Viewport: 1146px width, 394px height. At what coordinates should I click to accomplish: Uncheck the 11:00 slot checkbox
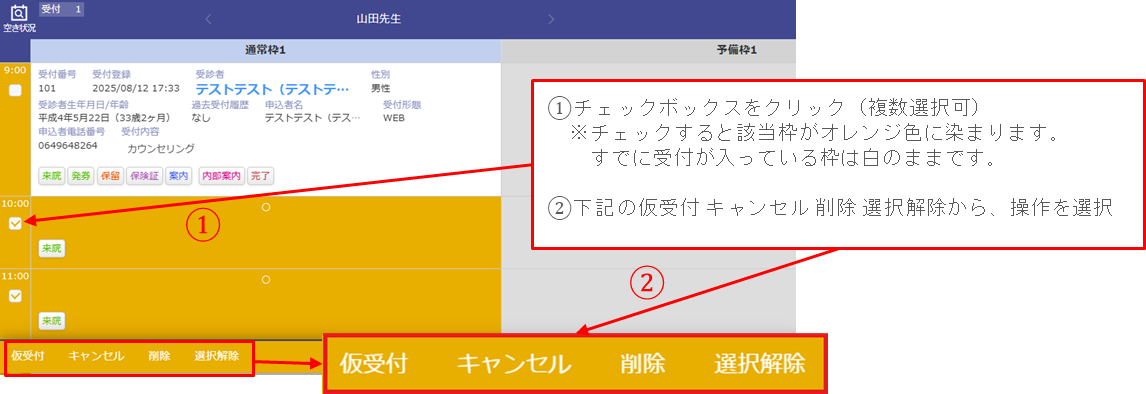click(x=15, y=296)
